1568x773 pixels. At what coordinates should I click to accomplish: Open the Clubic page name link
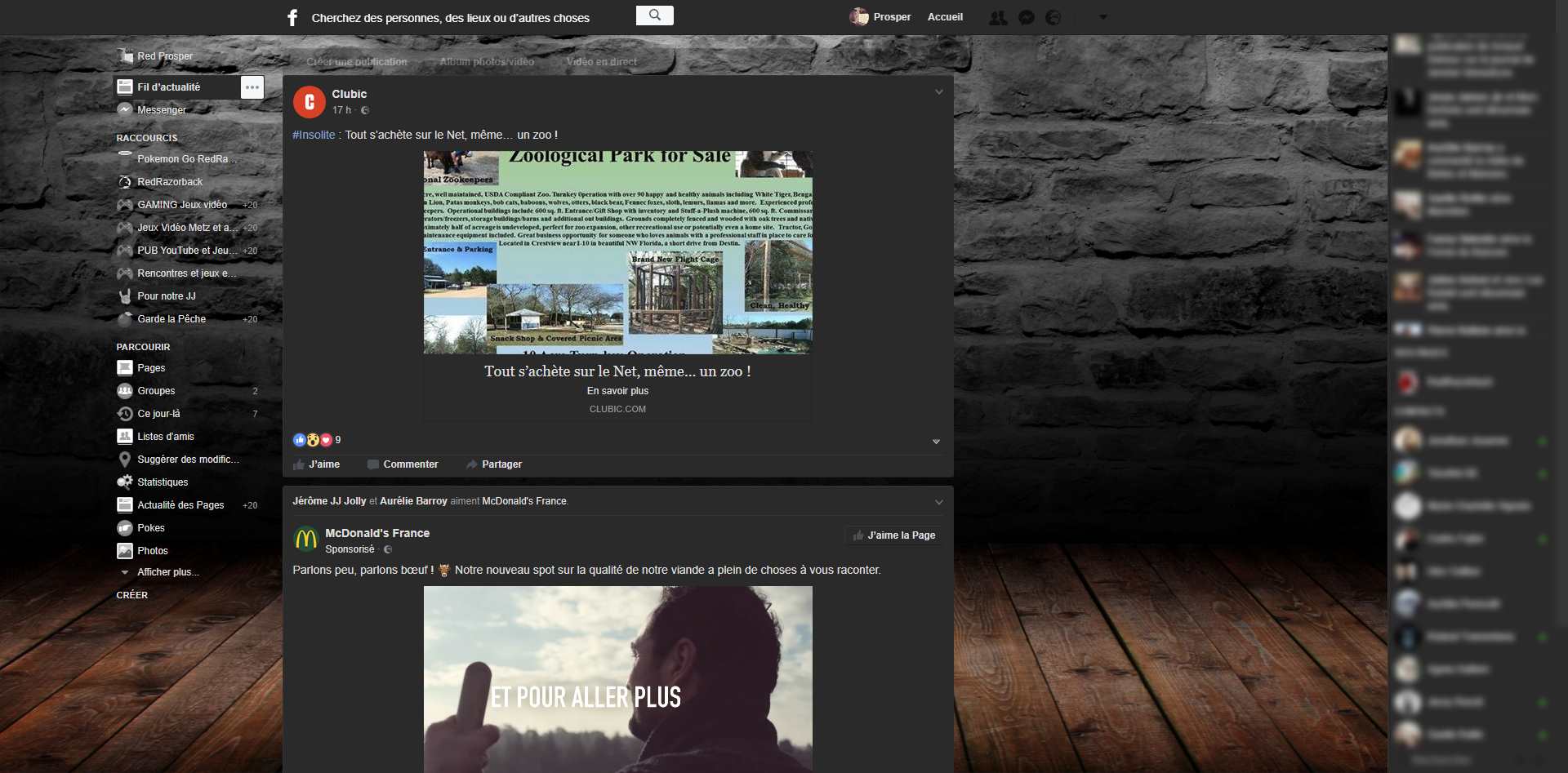click(x=350, y=94)
